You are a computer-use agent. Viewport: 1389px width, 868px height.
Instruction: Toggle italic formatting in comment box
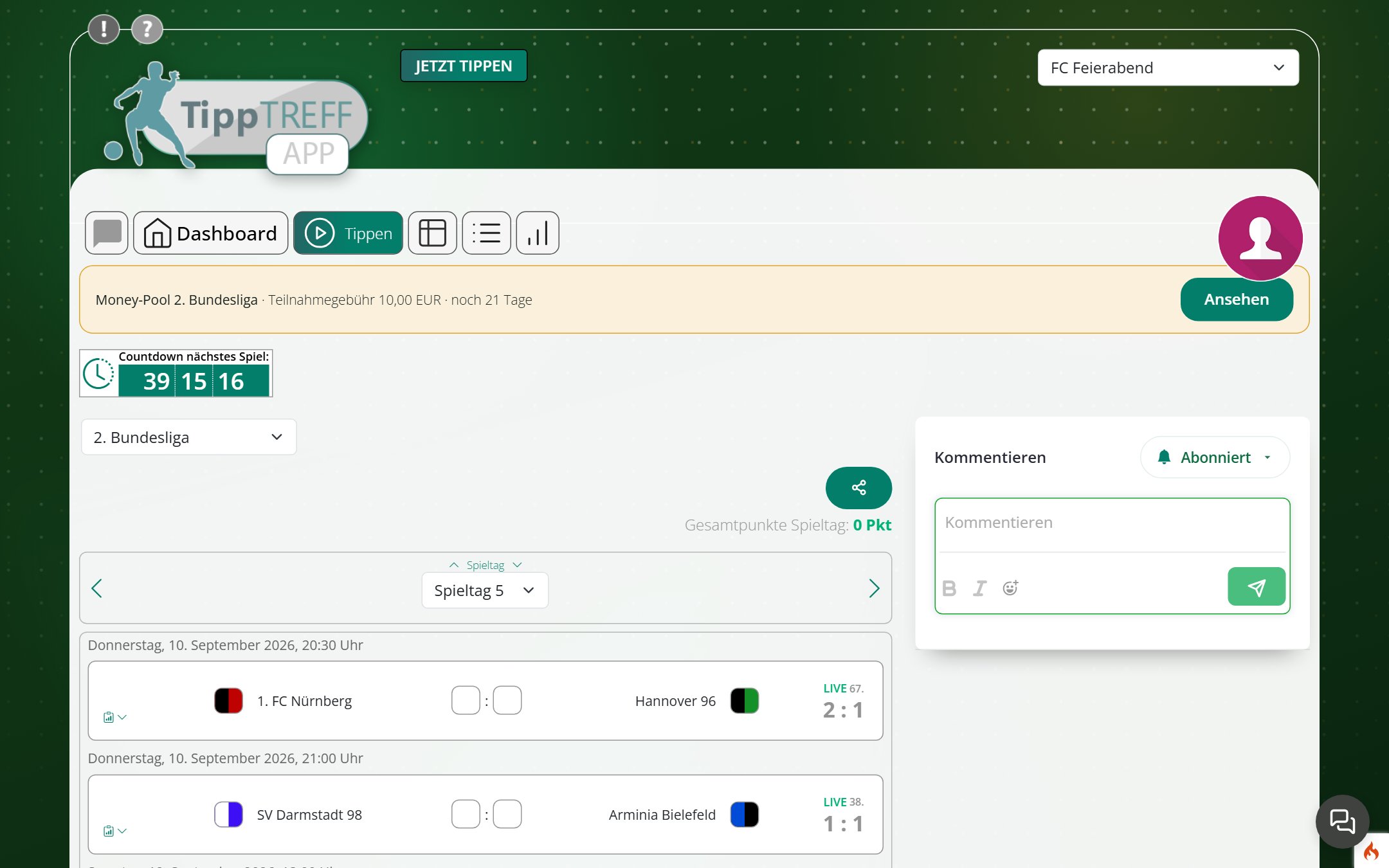pyautogui.click(x=979, y=588)
